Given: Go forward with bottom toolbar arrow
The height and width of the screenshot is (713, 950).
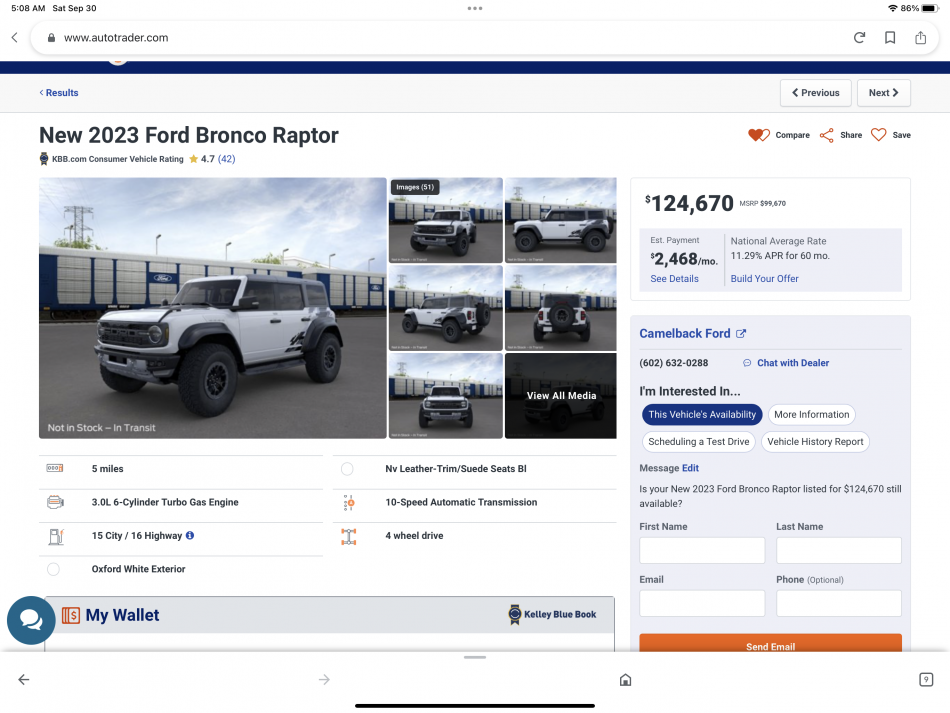Looking at the screenshot, I should [324, 680].
